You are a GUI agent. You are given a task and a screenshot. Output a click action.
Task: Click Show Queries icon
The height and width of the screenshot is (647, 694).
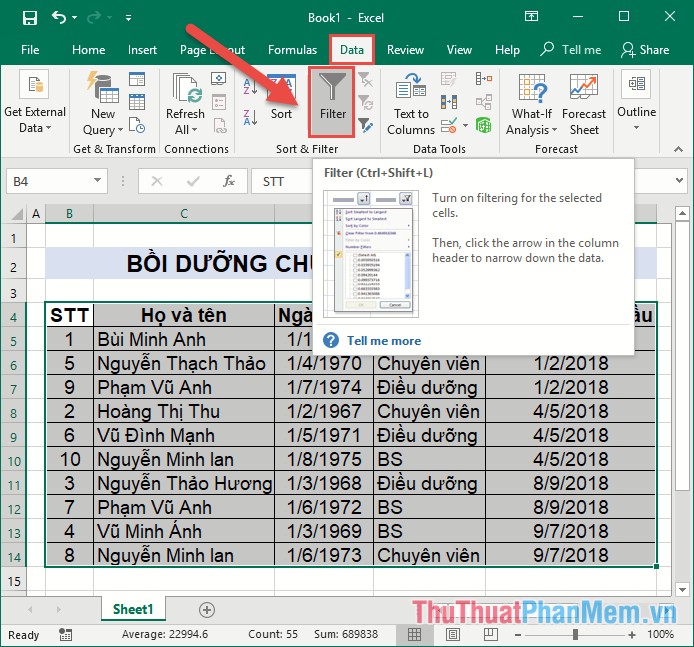pyautogui.click(x=137, y=79)
